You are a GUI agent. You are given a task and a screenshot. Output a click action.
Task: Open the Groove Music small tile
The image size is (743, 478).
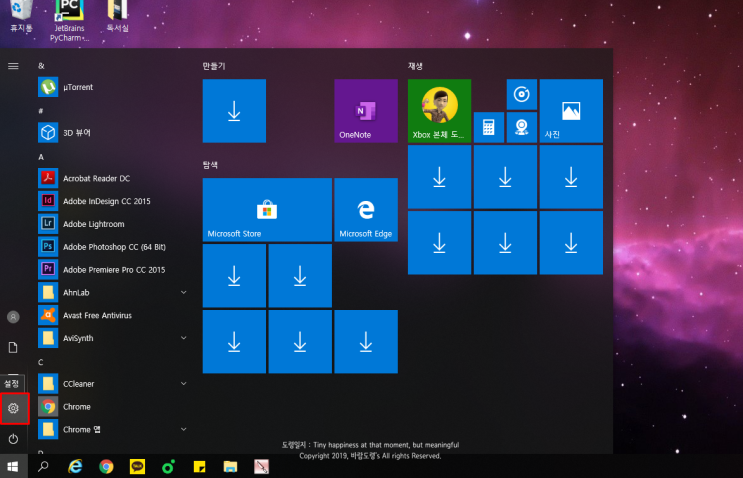pyautogui.click(x=522, y=94)
